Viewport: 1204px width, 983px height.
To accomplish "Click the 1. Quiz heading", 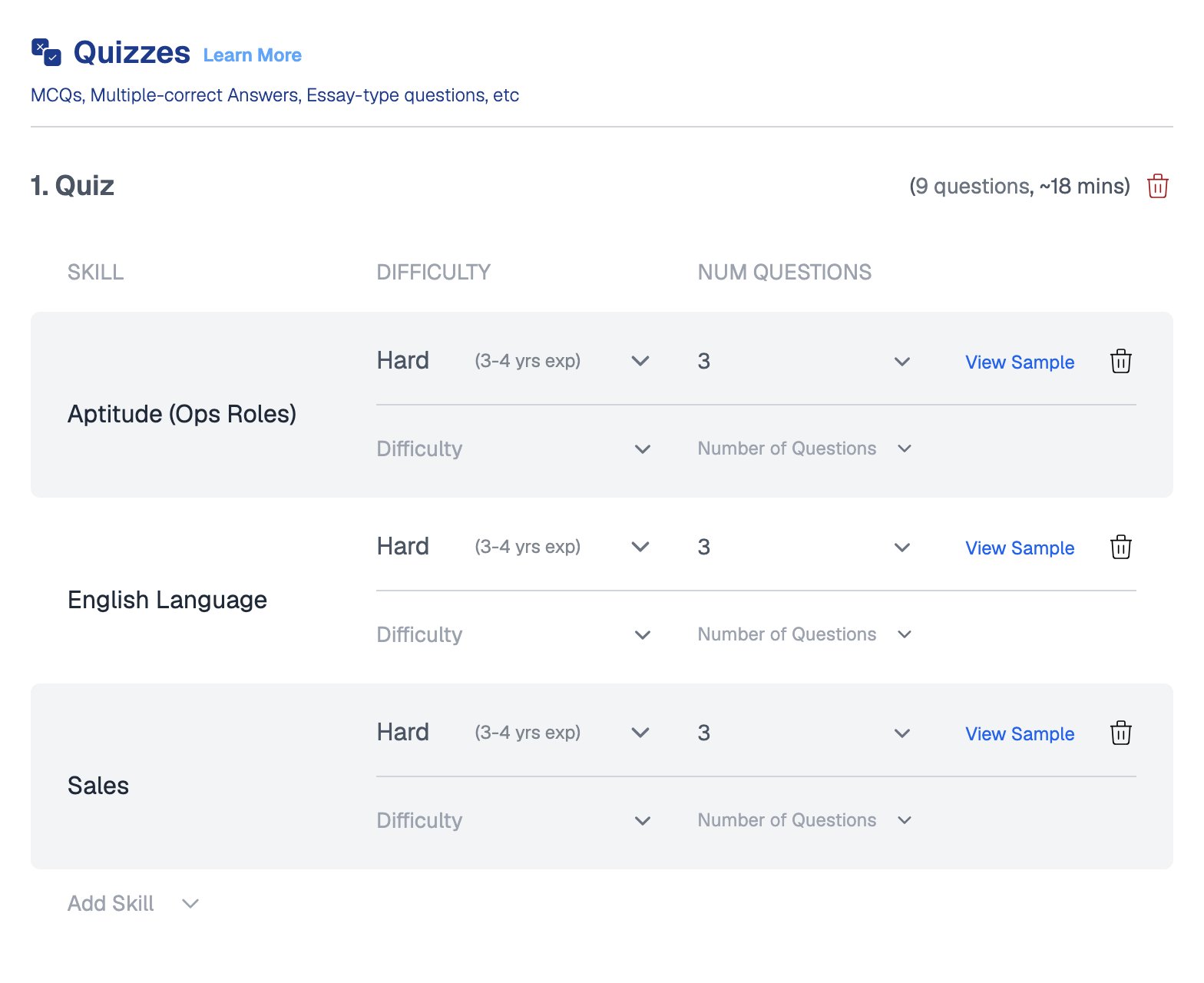I will [x=72, y=186].
